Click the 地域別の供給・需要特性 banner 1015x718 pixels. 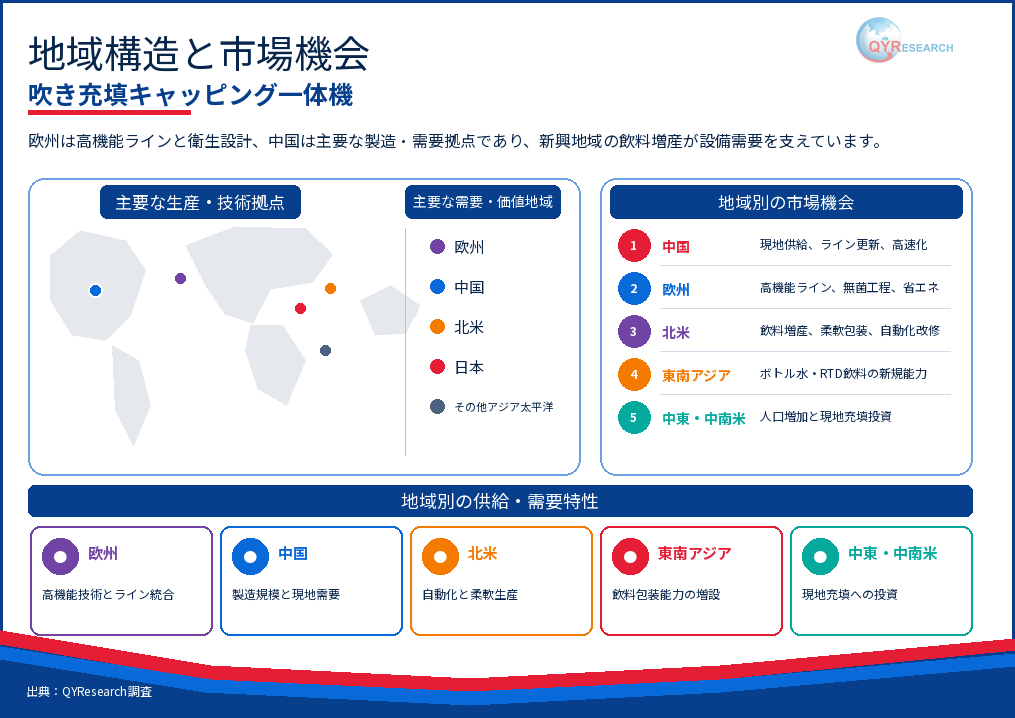[x=500, y=501]
